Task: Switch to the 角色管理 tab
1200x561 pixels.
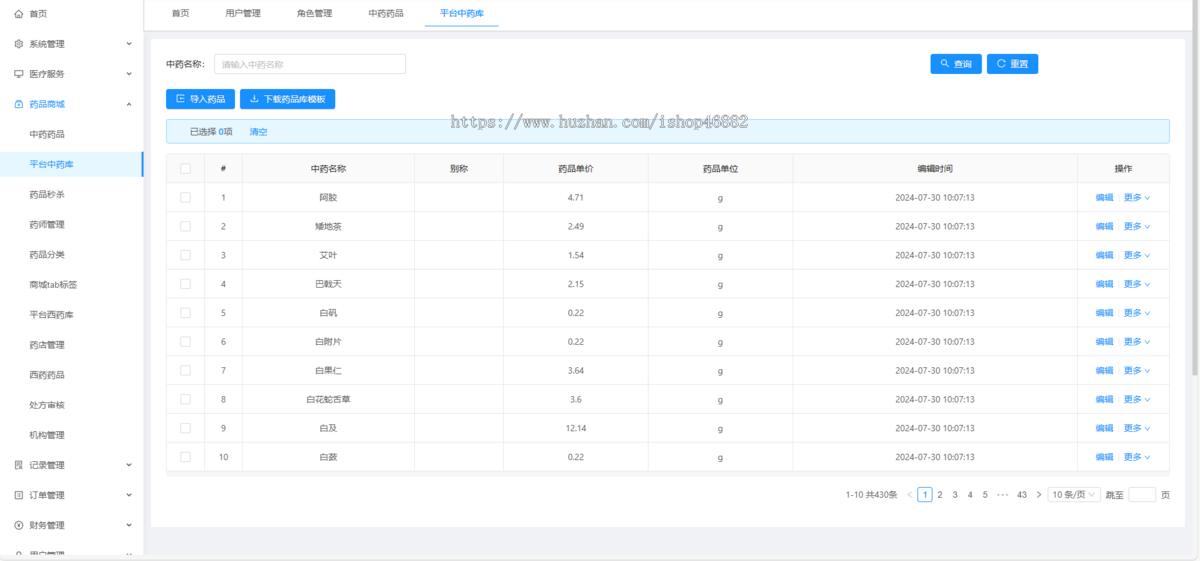Action: (x=314, y=13)
